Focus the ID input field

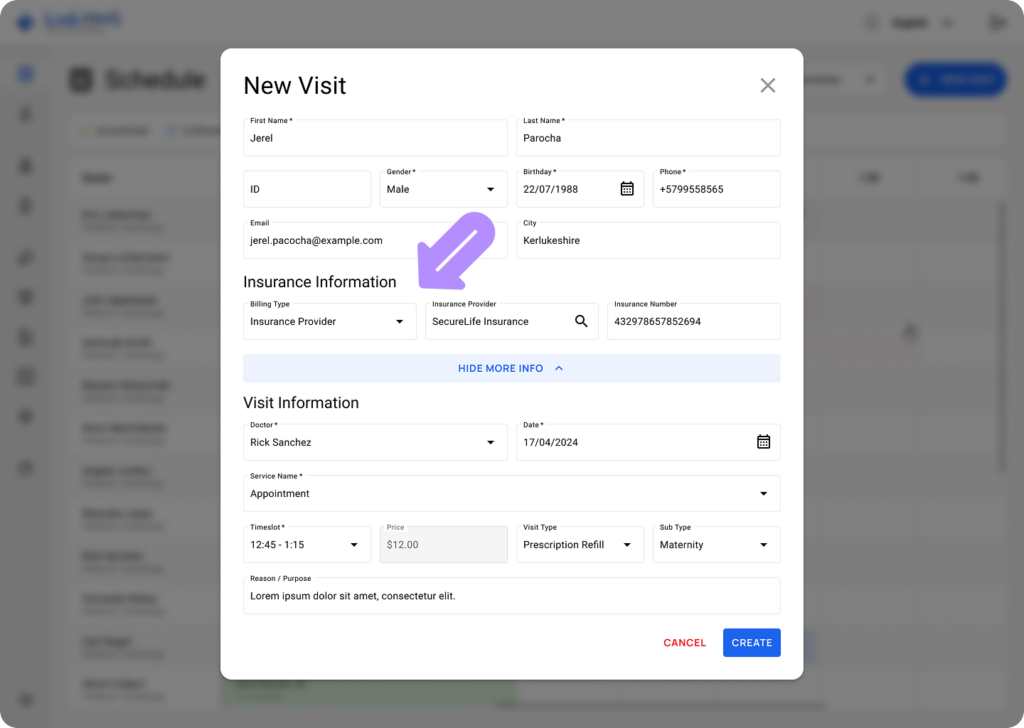point(307,189)
